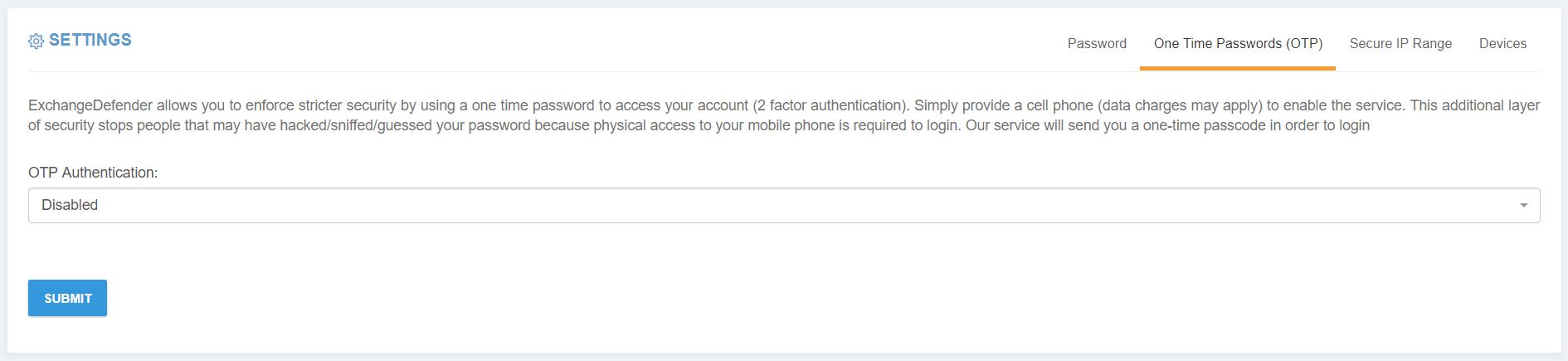Open the Secure IP Range tab
The height and width of the screenshot is (361, 1568).
pyautogui.click(x=1400, y=43)
